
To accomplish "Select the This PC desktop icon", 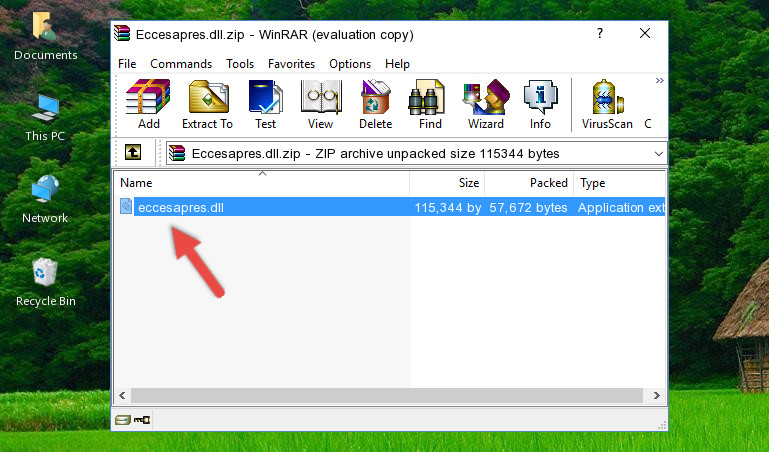I will (45, 118).
